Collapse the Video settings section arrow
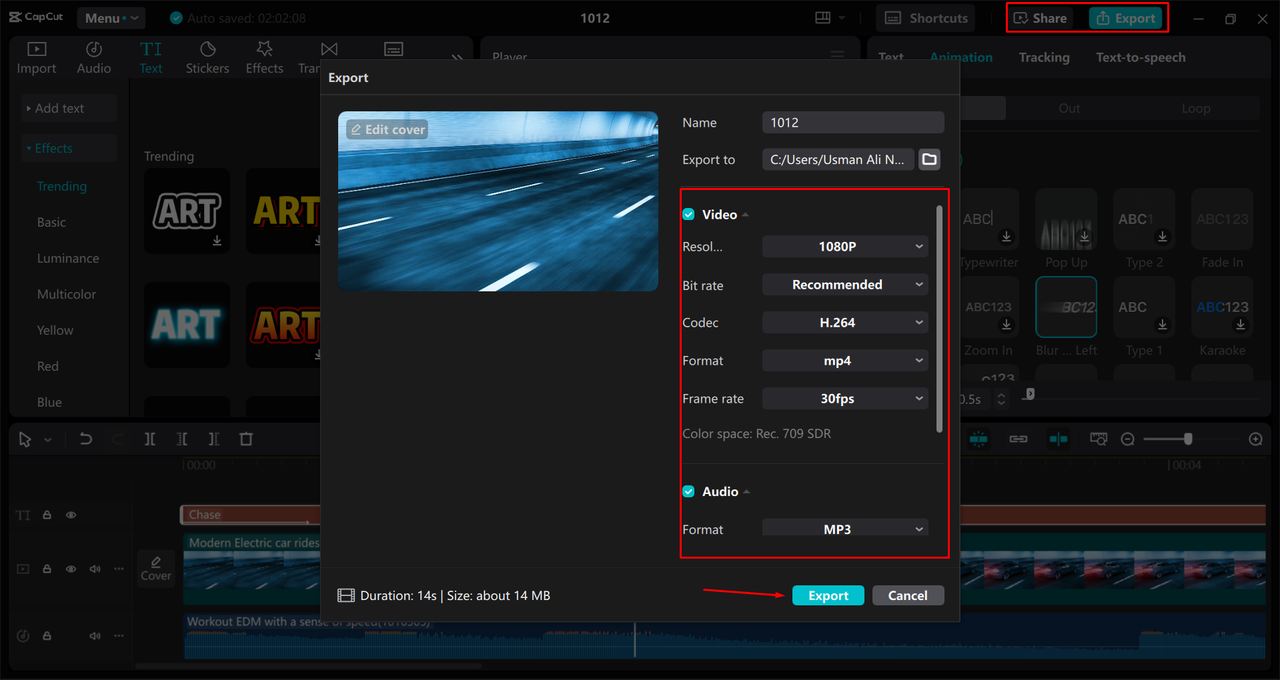This screenshot has width=1280, height=680. [x=746, y=215]
